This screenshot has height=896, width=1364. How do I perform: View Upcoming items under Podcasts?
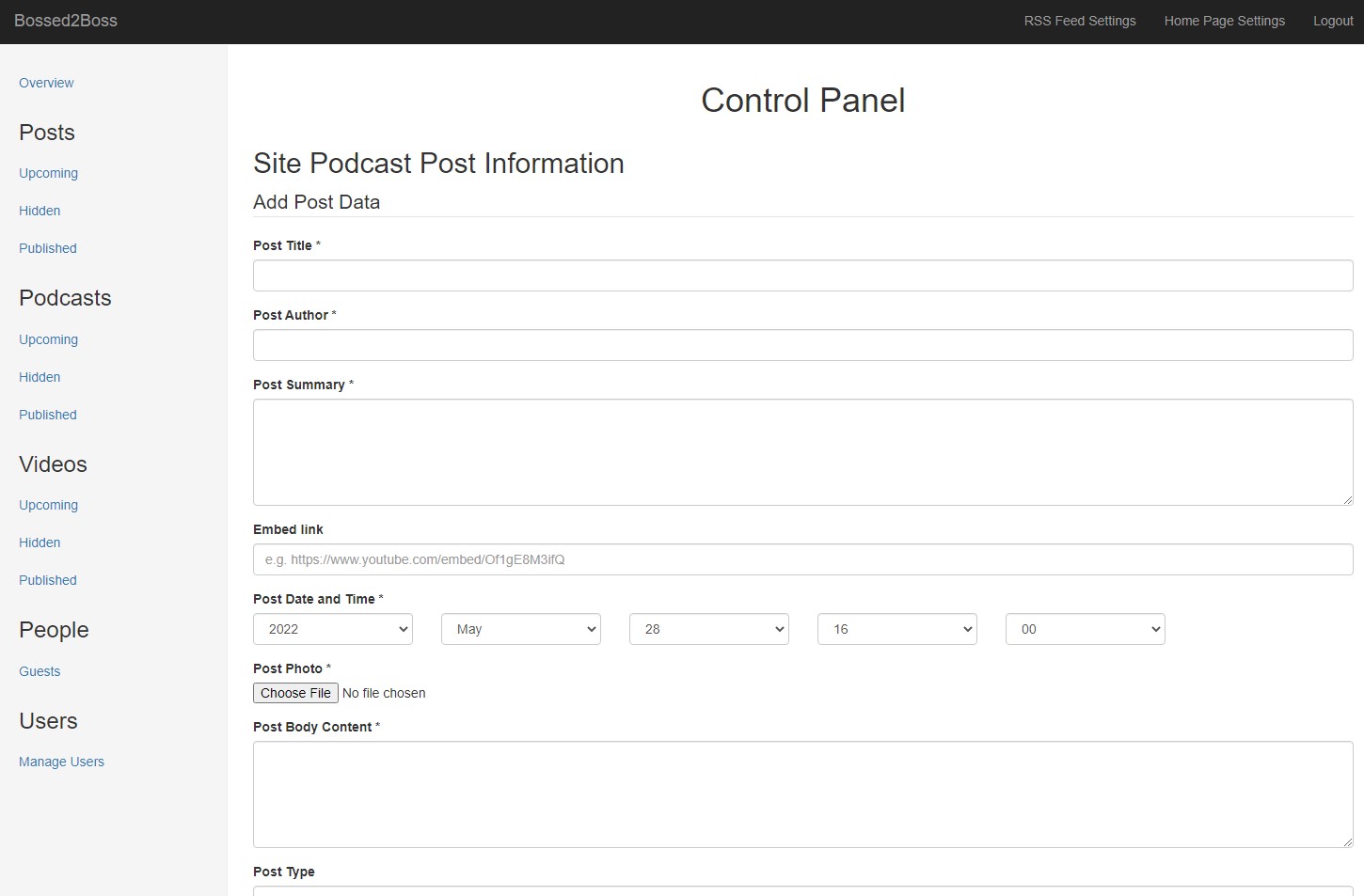point(48,339)
